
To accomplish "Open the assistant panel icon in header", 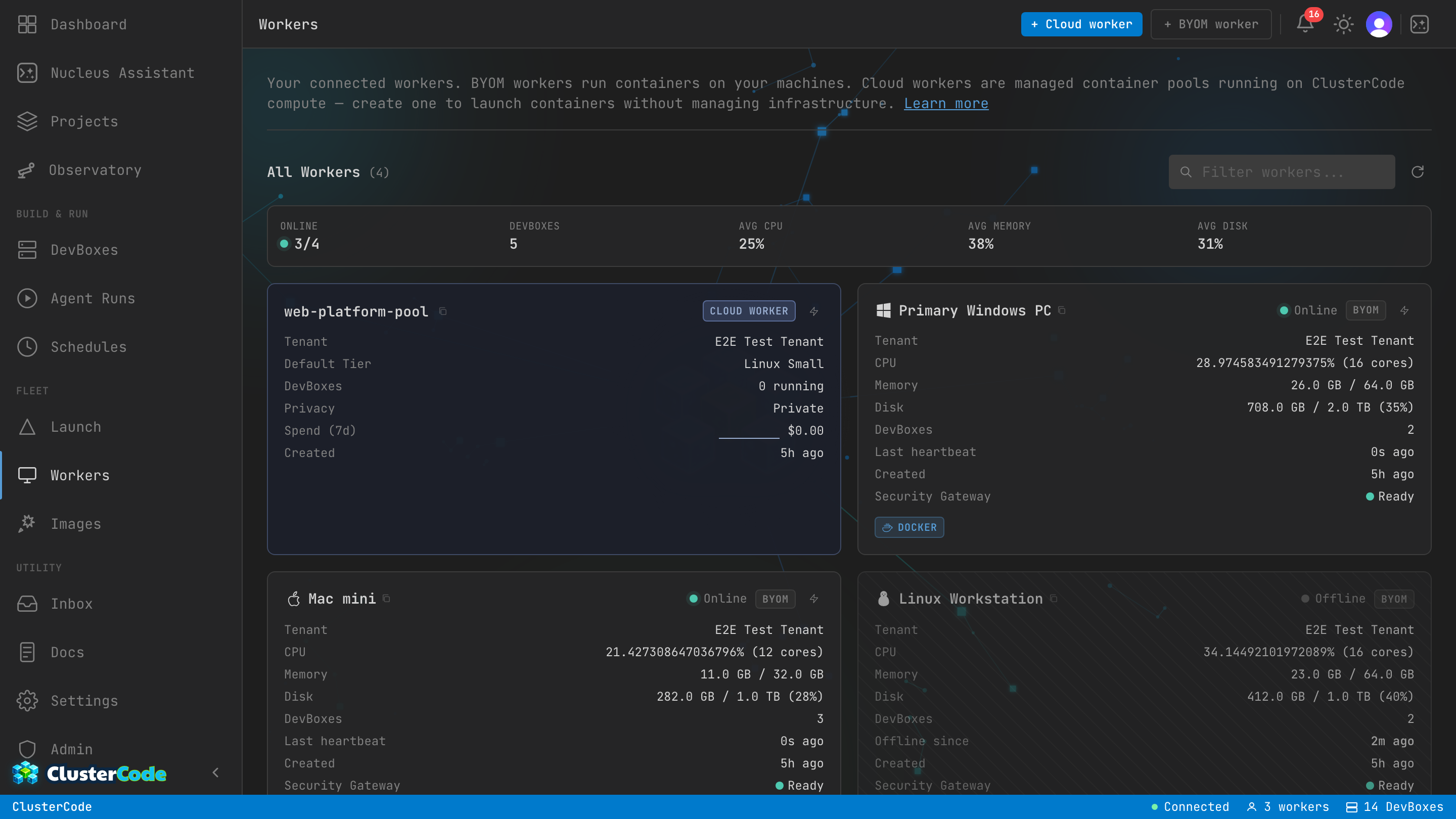I will 1419,24.
